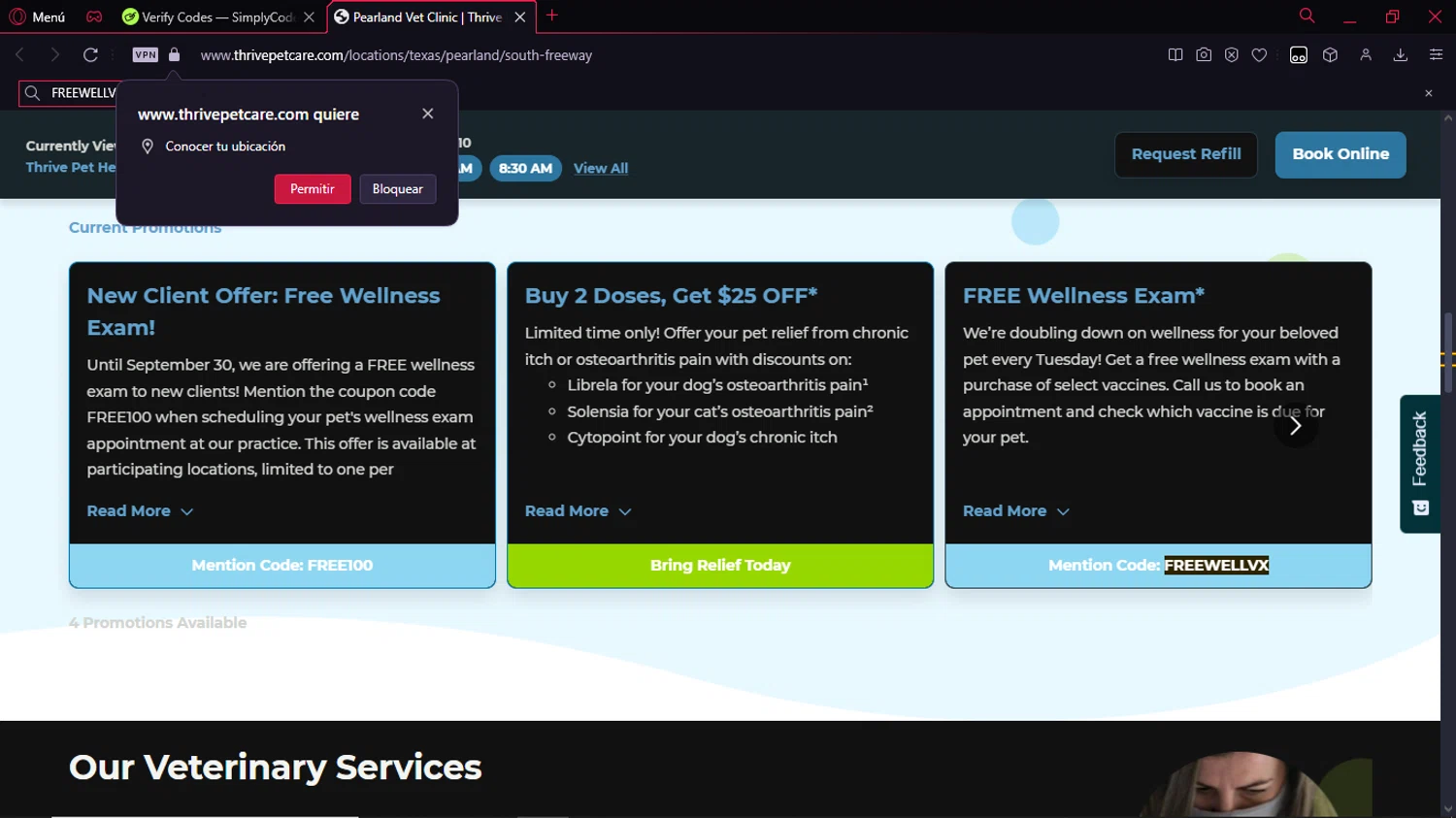This screenshot has width=1456, height=818.
Task: Expand Read More on Buy 2 Doses card
Action: pyautogui.click(x=578, y=511)
